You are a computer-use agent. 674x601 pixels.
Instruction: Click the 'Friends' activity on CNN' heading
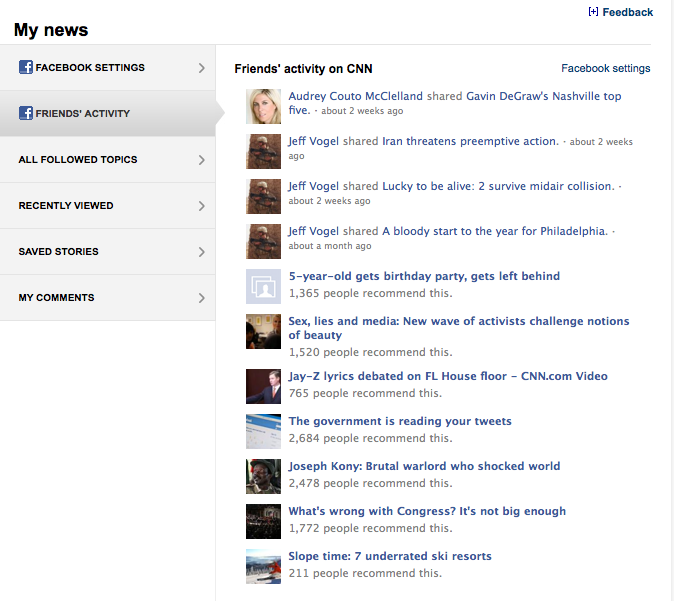[x=303, y=69]
